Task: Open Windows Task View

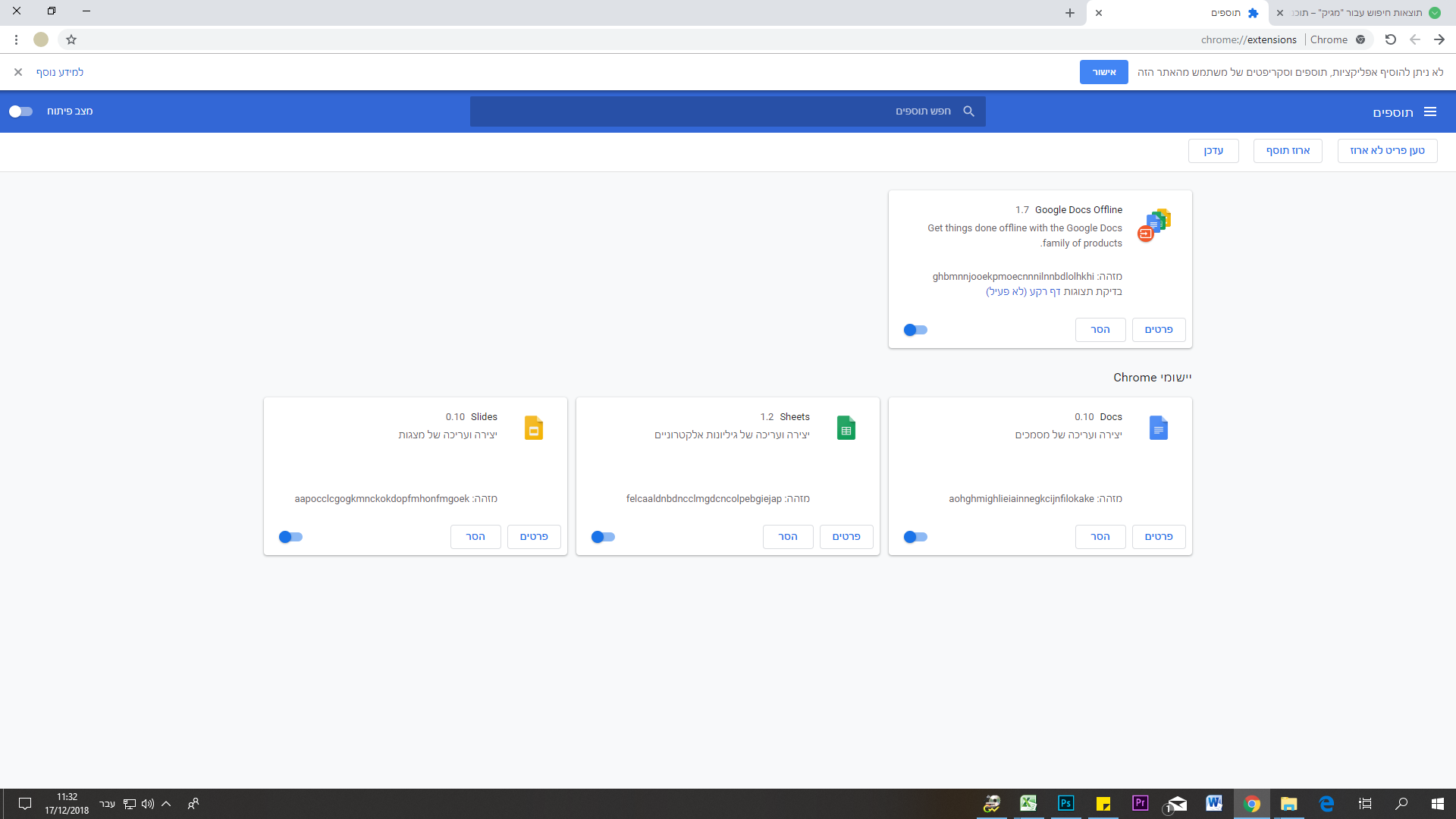Action: tap(1365, 804)
